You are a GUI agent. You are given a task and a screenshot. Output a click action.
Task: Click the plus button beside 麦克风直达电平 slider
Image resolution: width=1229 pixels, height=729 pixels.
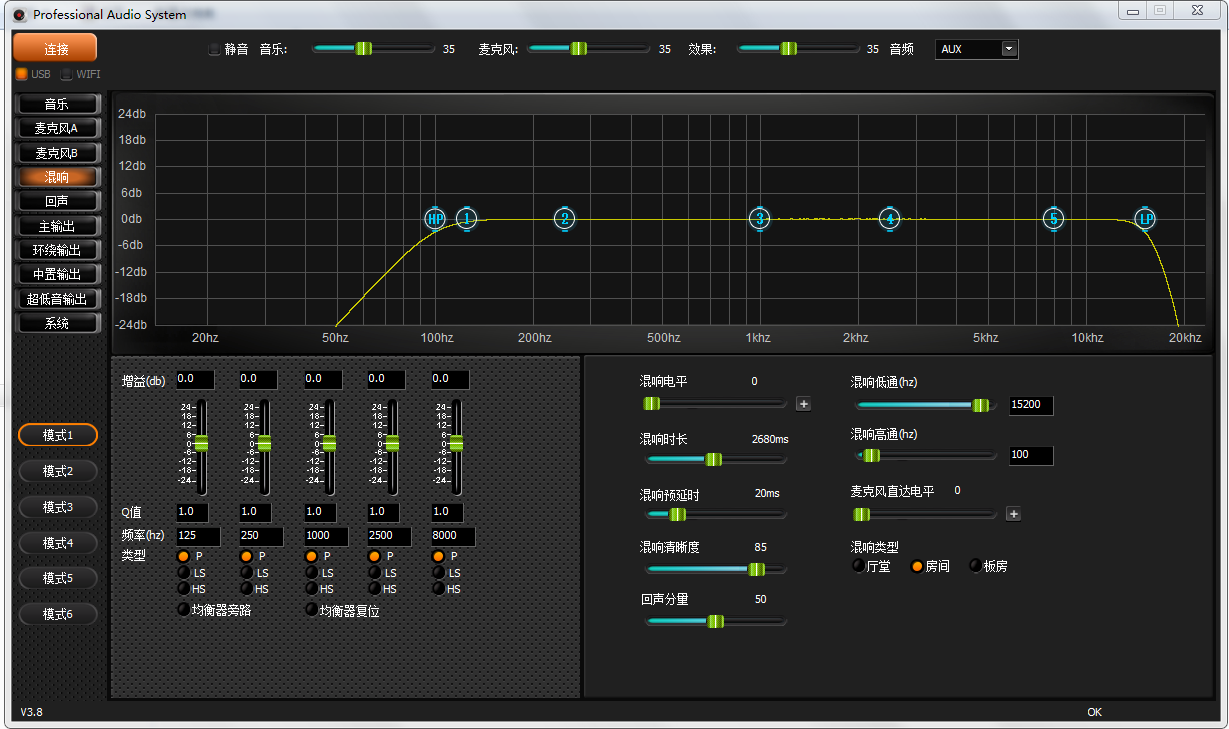1013,514
